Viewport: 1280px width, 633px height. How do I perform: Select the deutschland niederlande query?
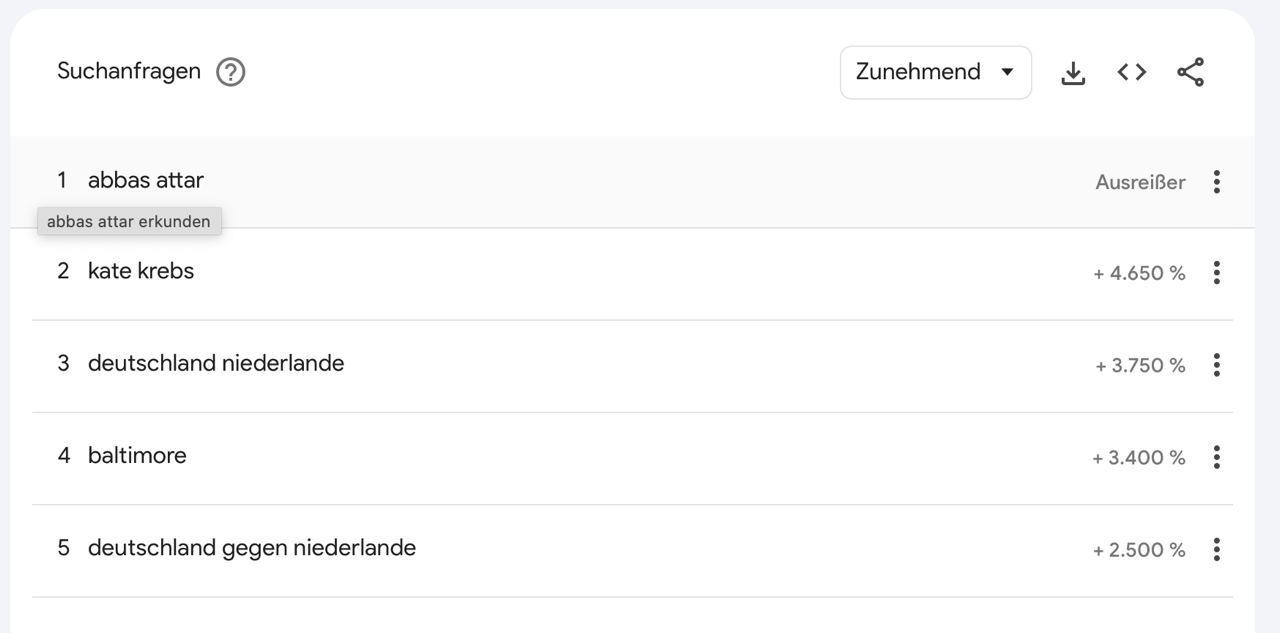tap(216, 363)
